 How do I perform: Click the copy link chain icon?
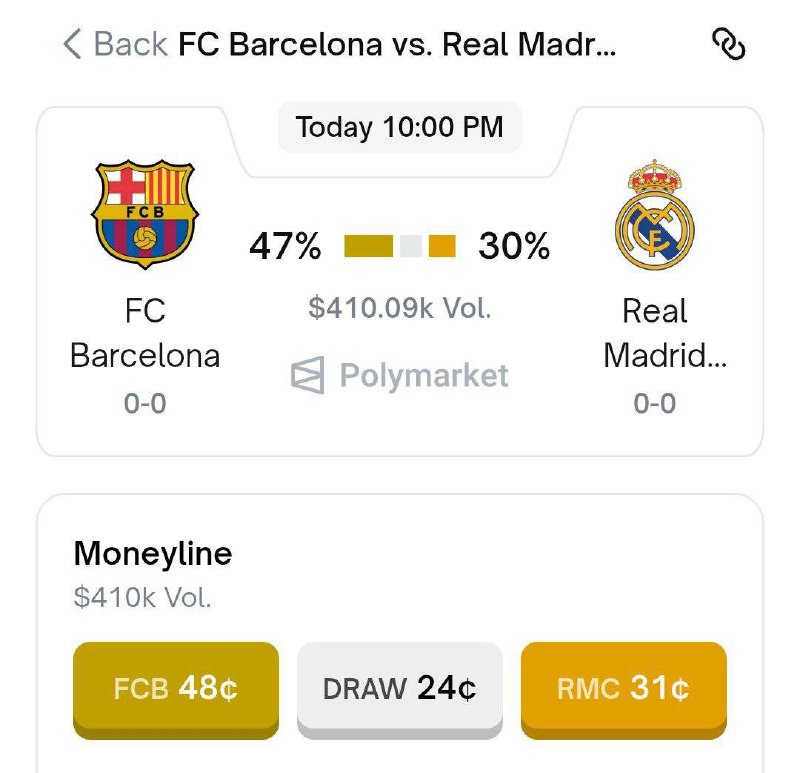729,44
